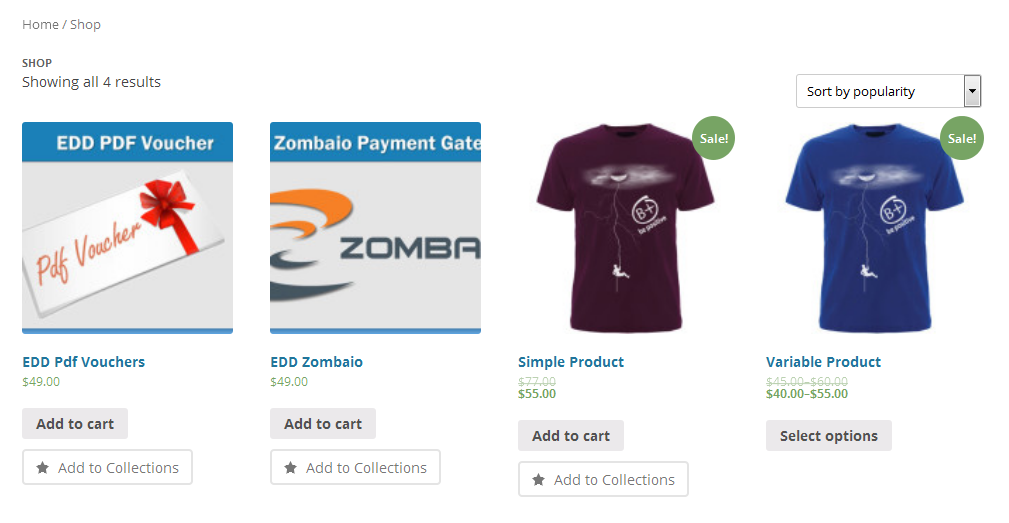This screenshot has width=1009, height=523.
Task: Add EDD Pdf Vouchers to cart
Action: click(x=75, y=424)
